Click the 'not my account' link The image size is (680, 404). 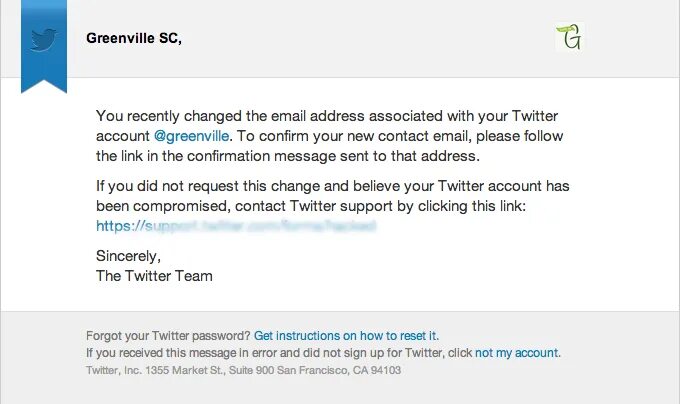pyautogui.click(x=517, y=353)
